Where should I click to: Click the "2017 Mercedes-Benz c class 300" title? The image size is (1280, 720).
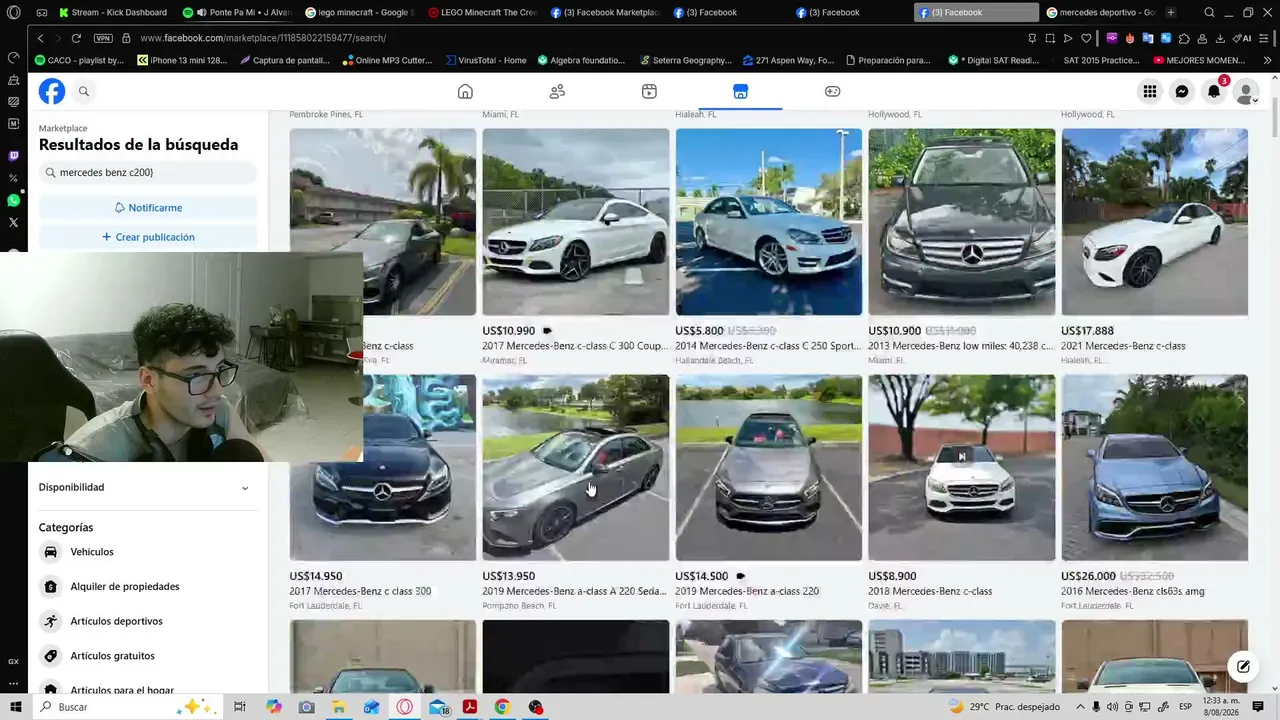[x=360, y=591]
